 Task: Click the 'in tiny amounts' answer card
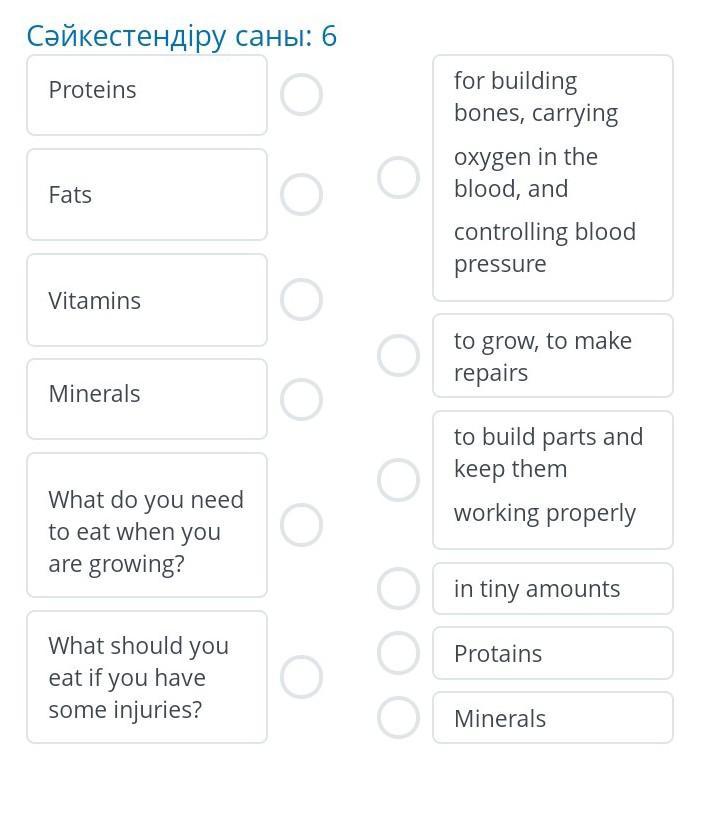[552, 588]
